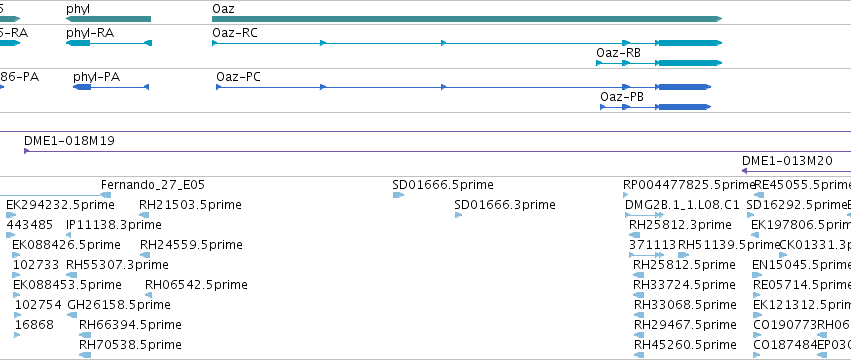Click the phyl gene bar
Viewport: 851px width, 360px height.
(109, 19)
